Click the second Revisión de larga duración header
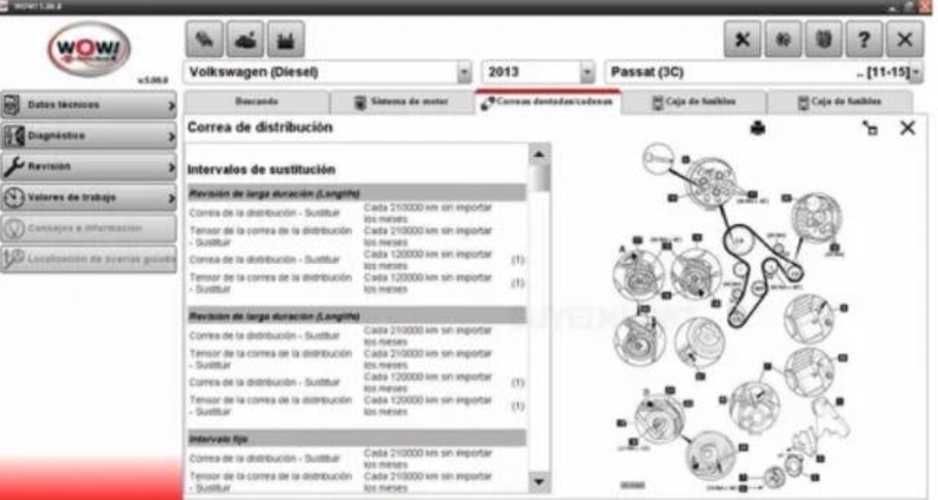938x500 pixels. 357,316
